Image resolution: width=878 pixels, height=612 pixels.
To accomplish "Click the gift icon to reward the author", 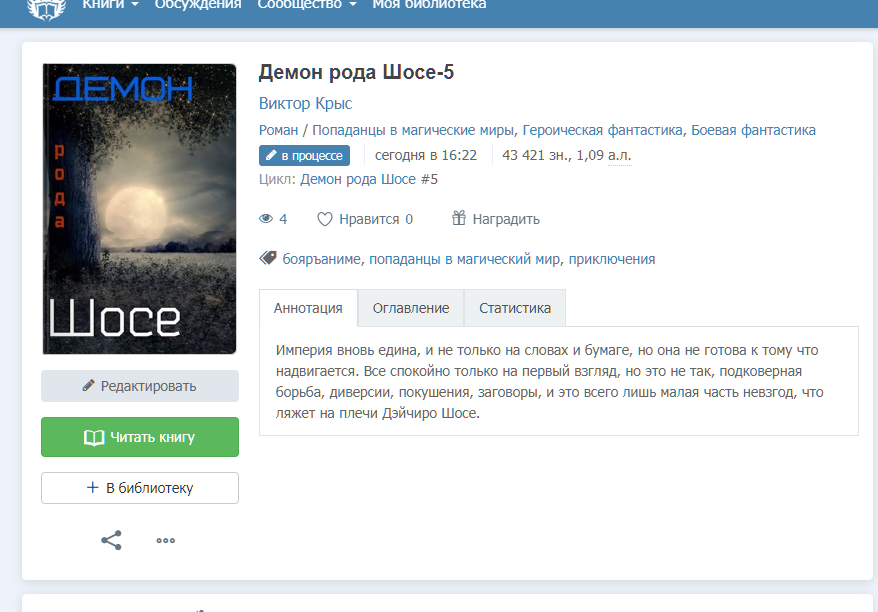I will pos(459,218).
